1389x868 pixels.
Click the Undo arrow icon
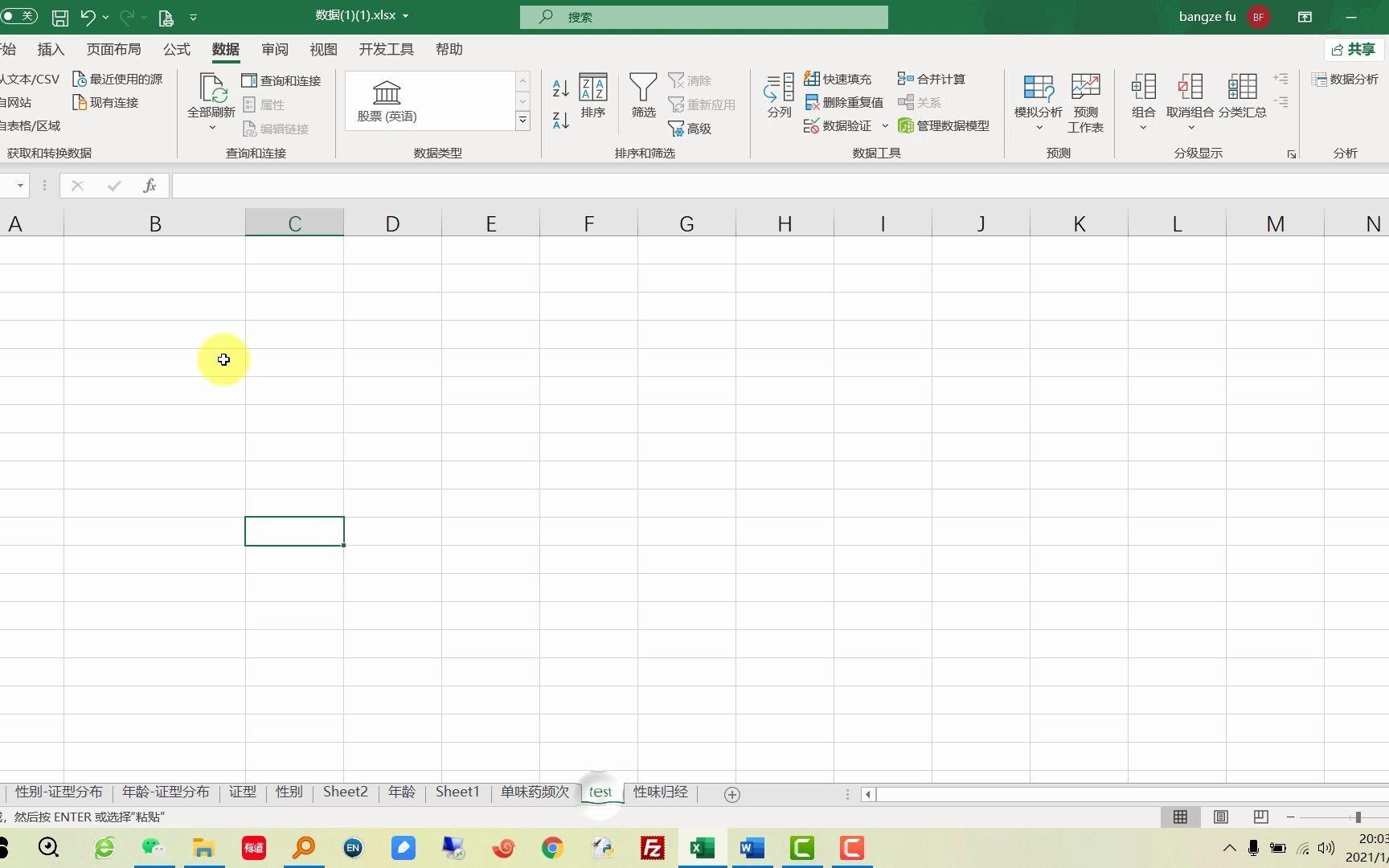tap(88, 17)
